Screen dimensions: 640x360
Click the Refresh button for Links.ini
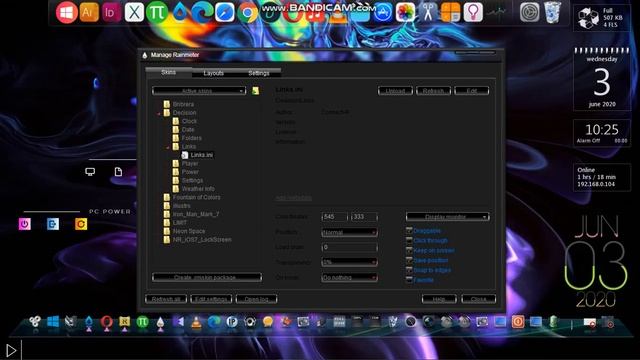433,91
